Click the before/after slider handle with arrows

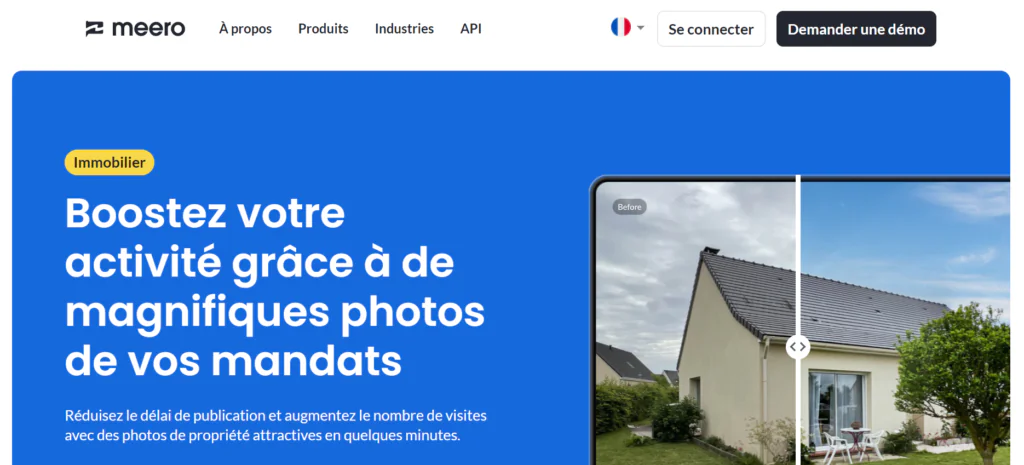[797, 347]
